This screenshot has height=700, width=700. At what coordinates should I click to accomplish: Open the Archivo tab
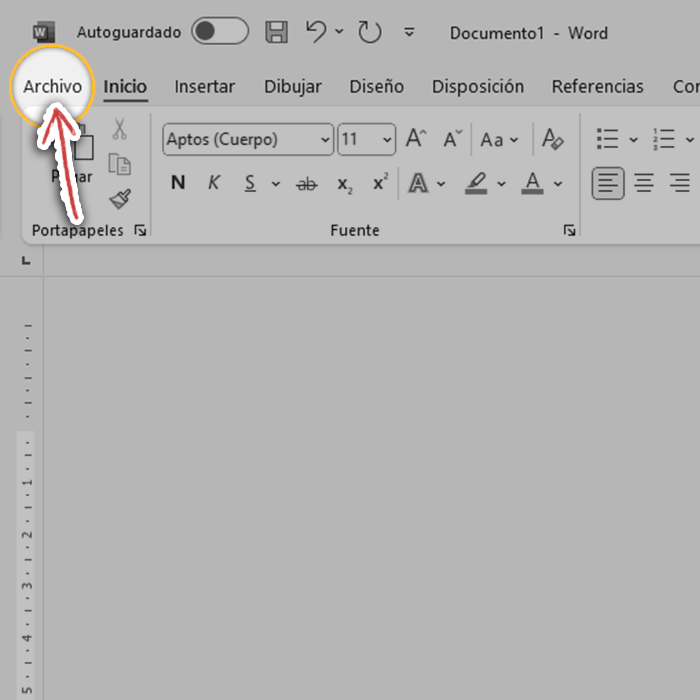click(x=53, y=87)
